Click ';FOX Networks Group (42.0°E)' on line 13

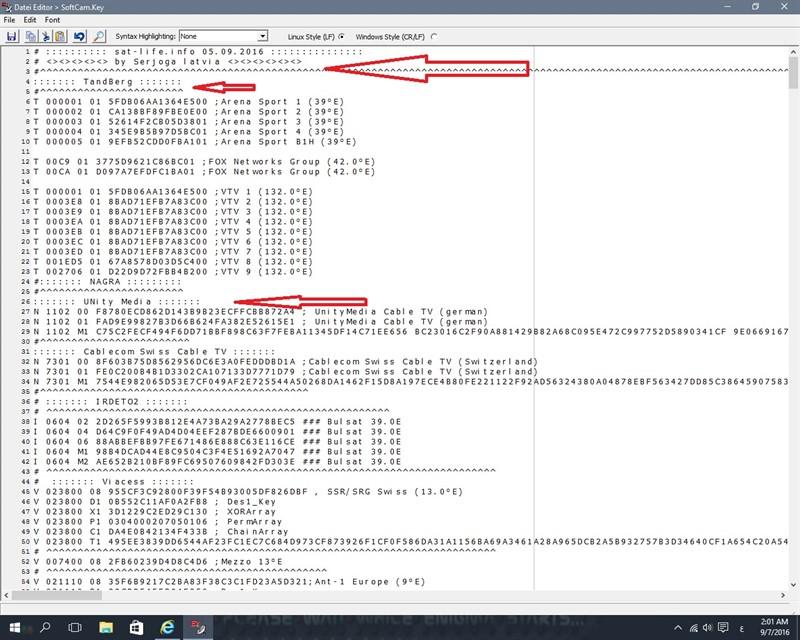click(x=288, y=172)
